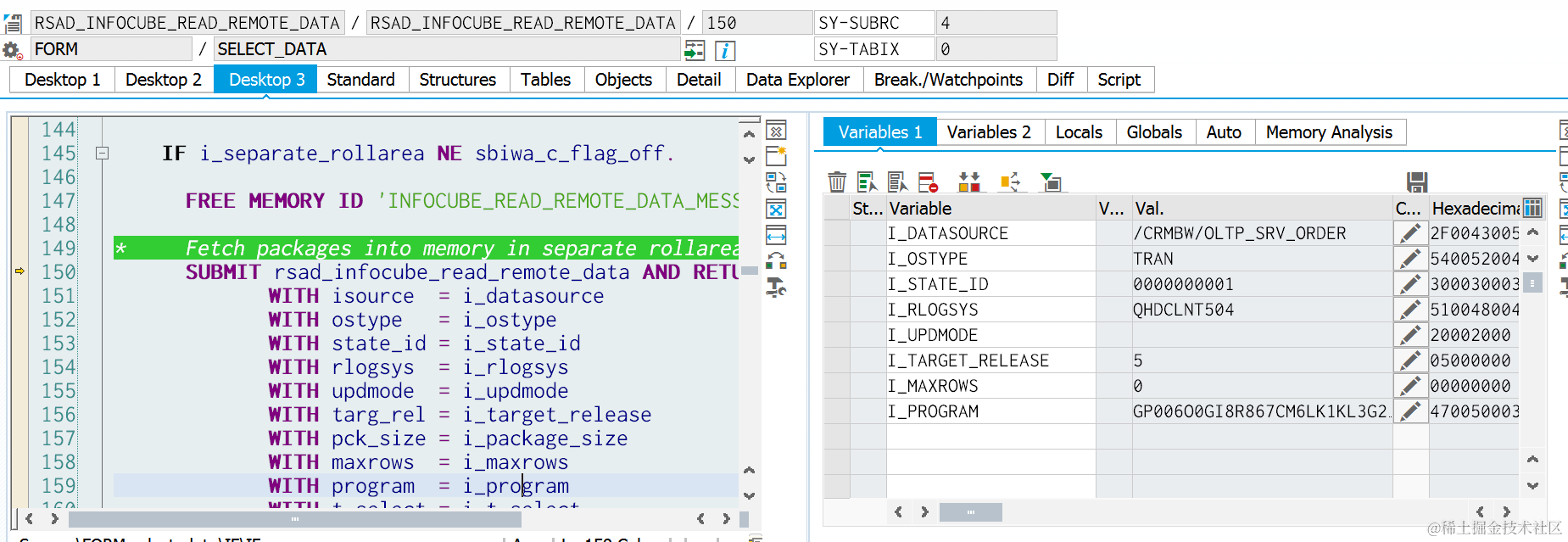Click the tool services wrench icon beside editor

pos(776,288)
